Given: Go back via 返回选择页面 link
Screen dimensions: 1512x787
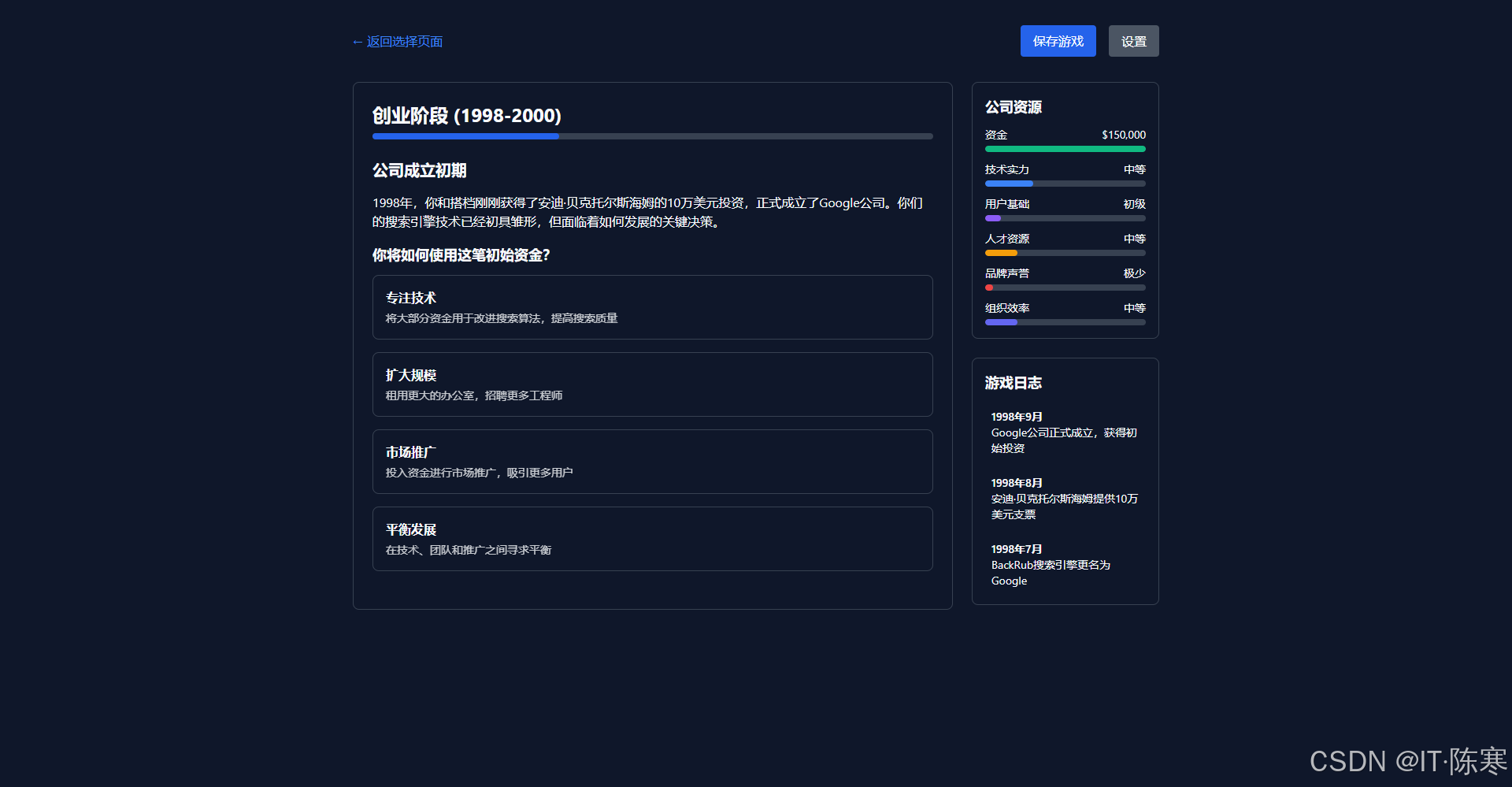Looking at the screenshot, I should pyautogui.click(x=398, y=42).
